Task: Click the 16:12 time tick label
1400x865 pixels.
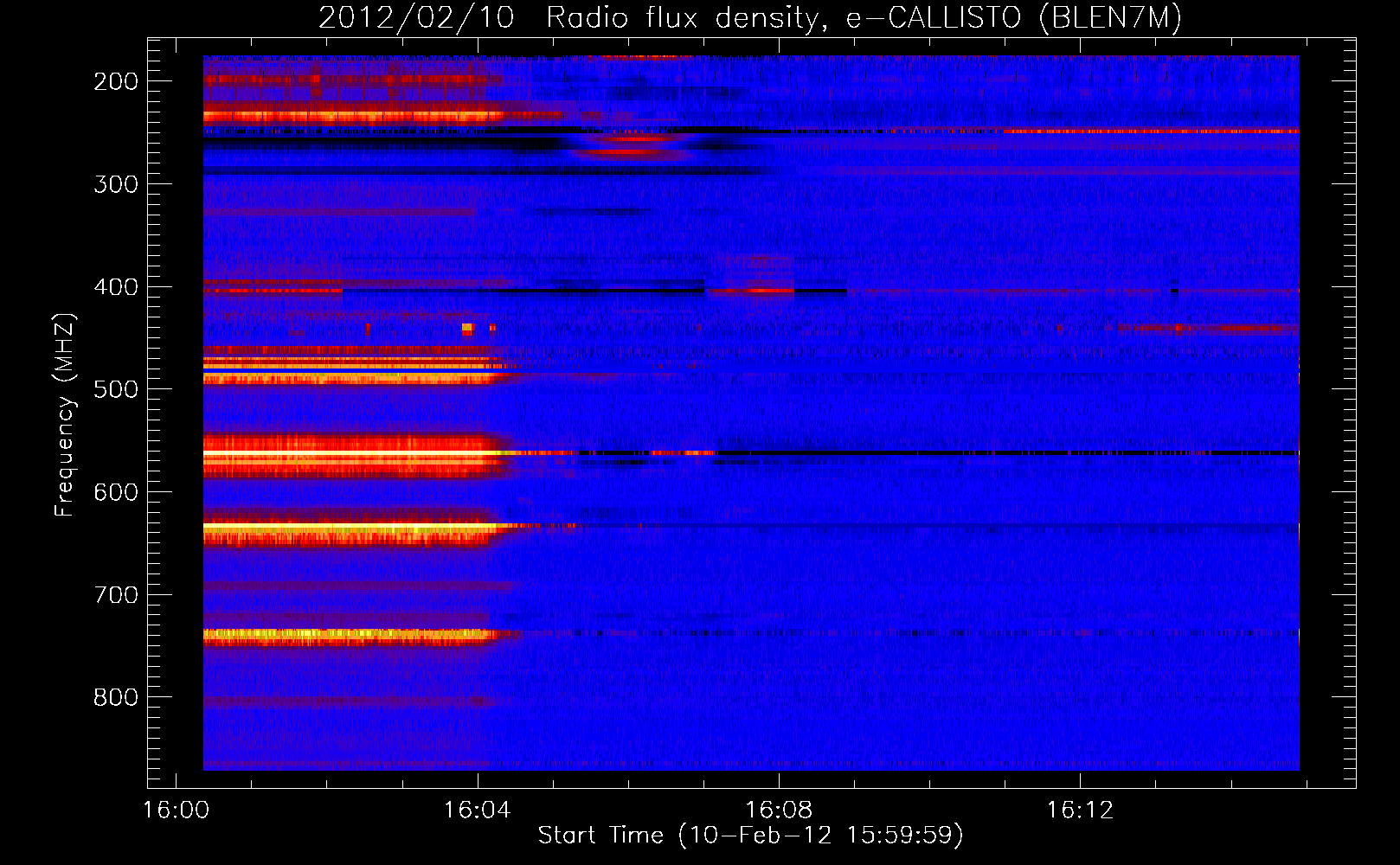Action: 1080,811
